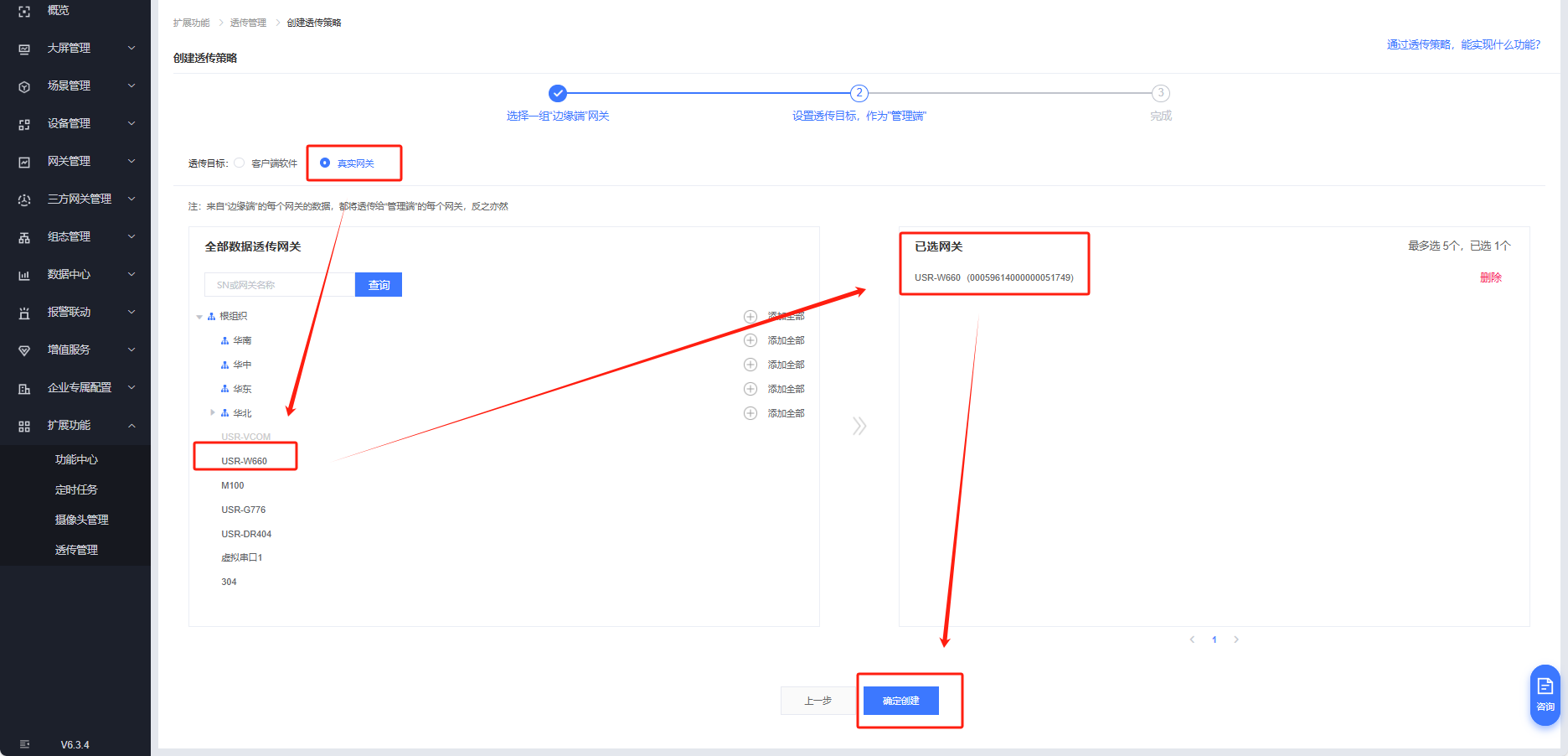Expand the 场景管理 menu chevron

pos(132,86)
